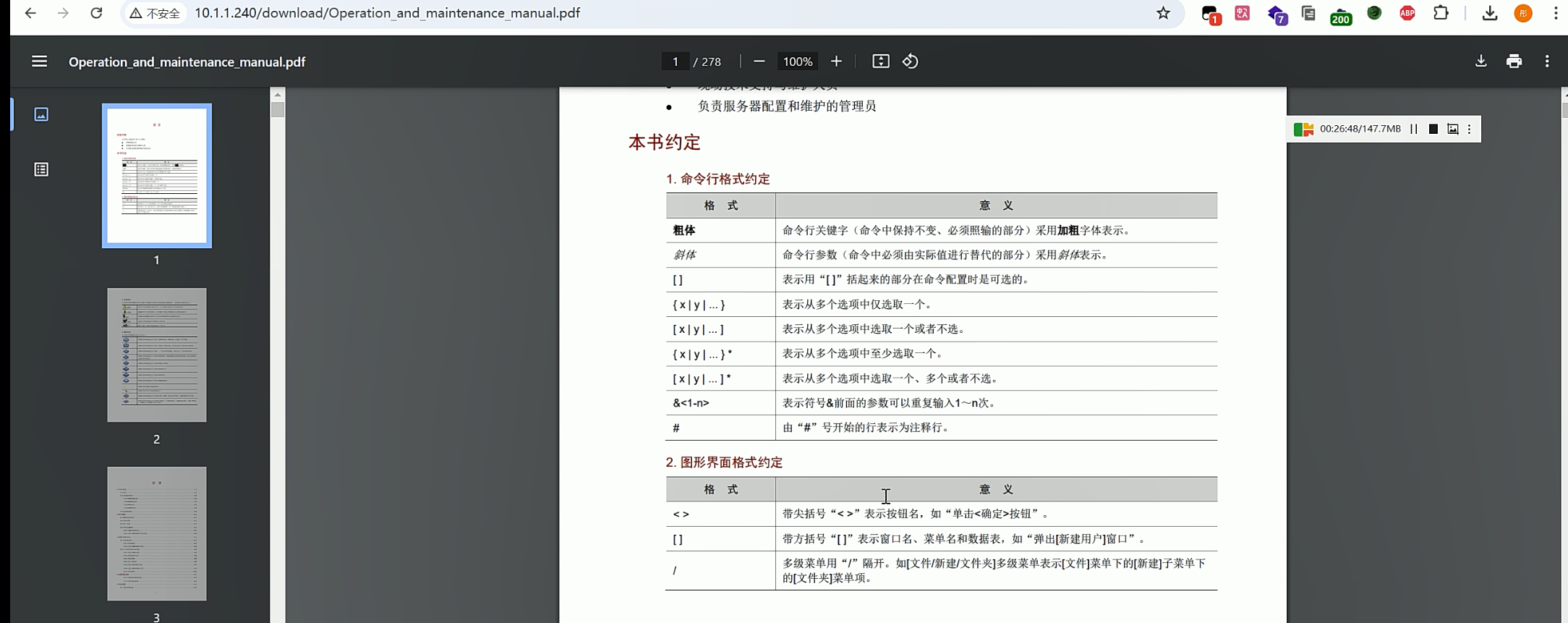Print the PDF document

[x=1514, y=62]
